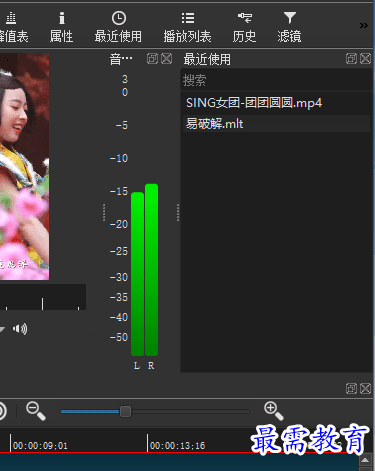Open the Recent (最近使用) toolbar button
Screen dimensions: 375x471
click(x=118, y=27)
